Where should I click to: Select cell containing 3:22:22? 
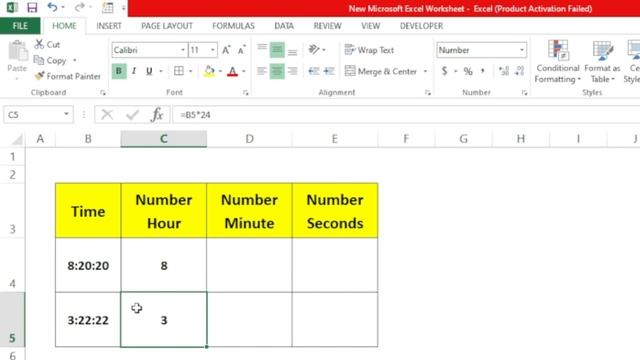(88, 320)
